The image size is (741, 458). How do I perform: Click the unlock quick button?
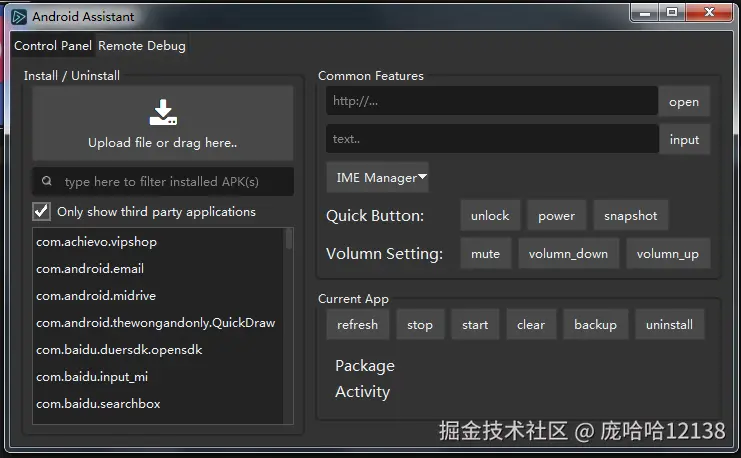pos(490,216)
